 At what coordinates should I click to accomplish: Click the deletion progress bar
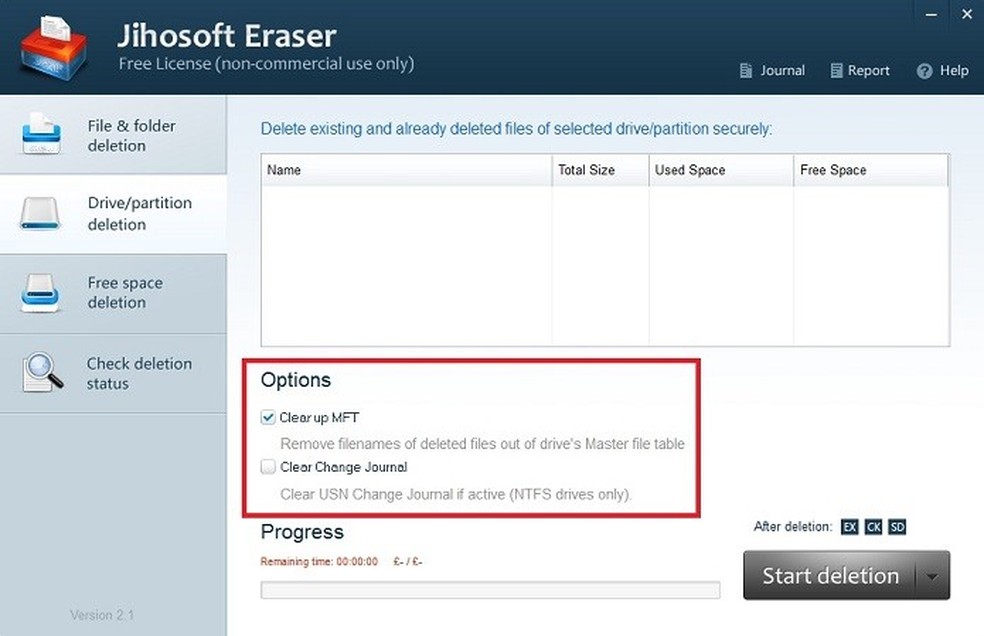pyautogui.click(x=490, y=590)
